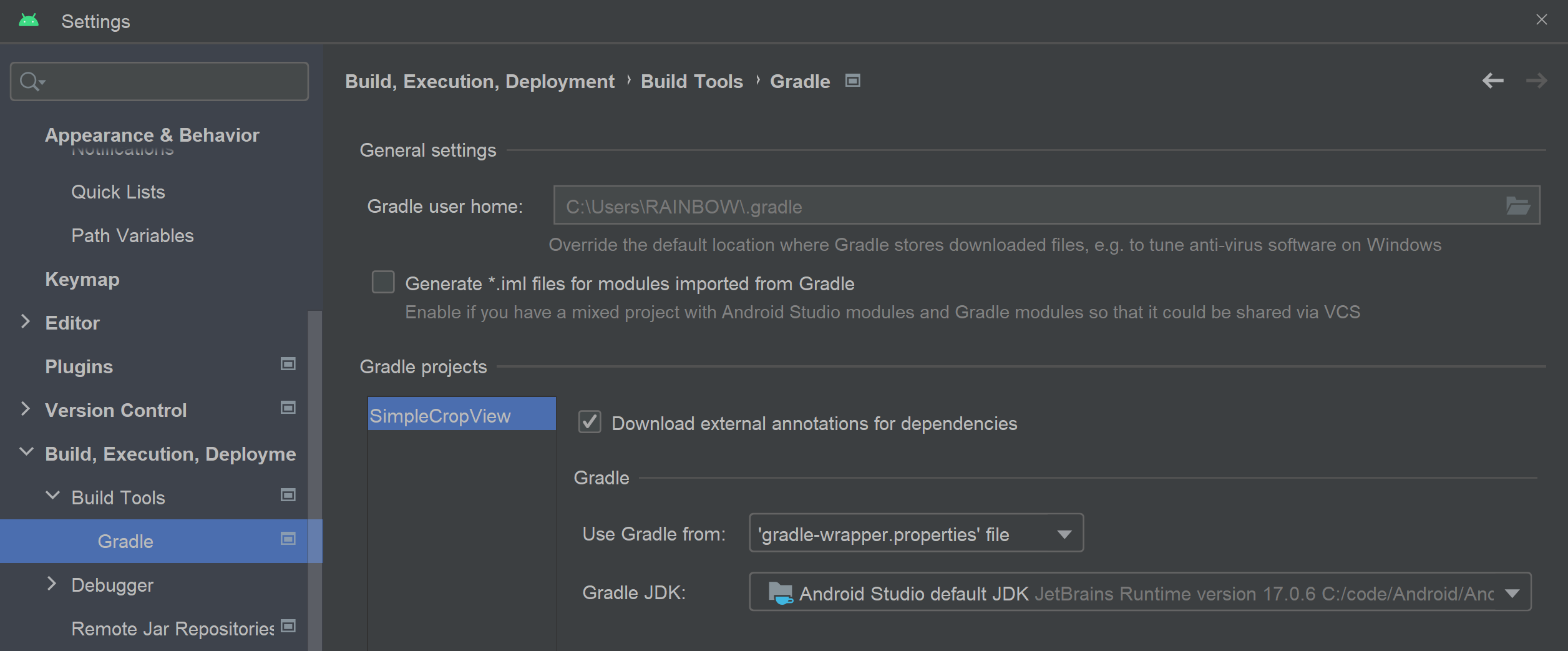
Task: Collapse the Build, Execution, Deployment section
Action: 26,452
